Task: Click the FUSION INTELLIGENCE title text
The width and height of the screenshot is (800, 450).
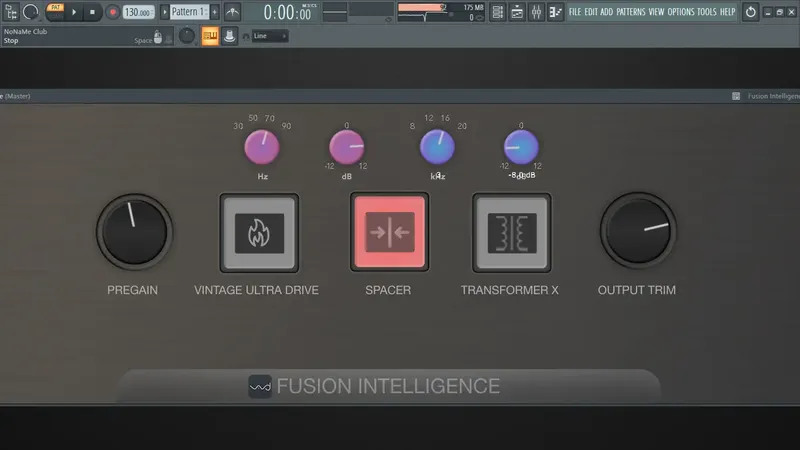Action: pos(388,386)
